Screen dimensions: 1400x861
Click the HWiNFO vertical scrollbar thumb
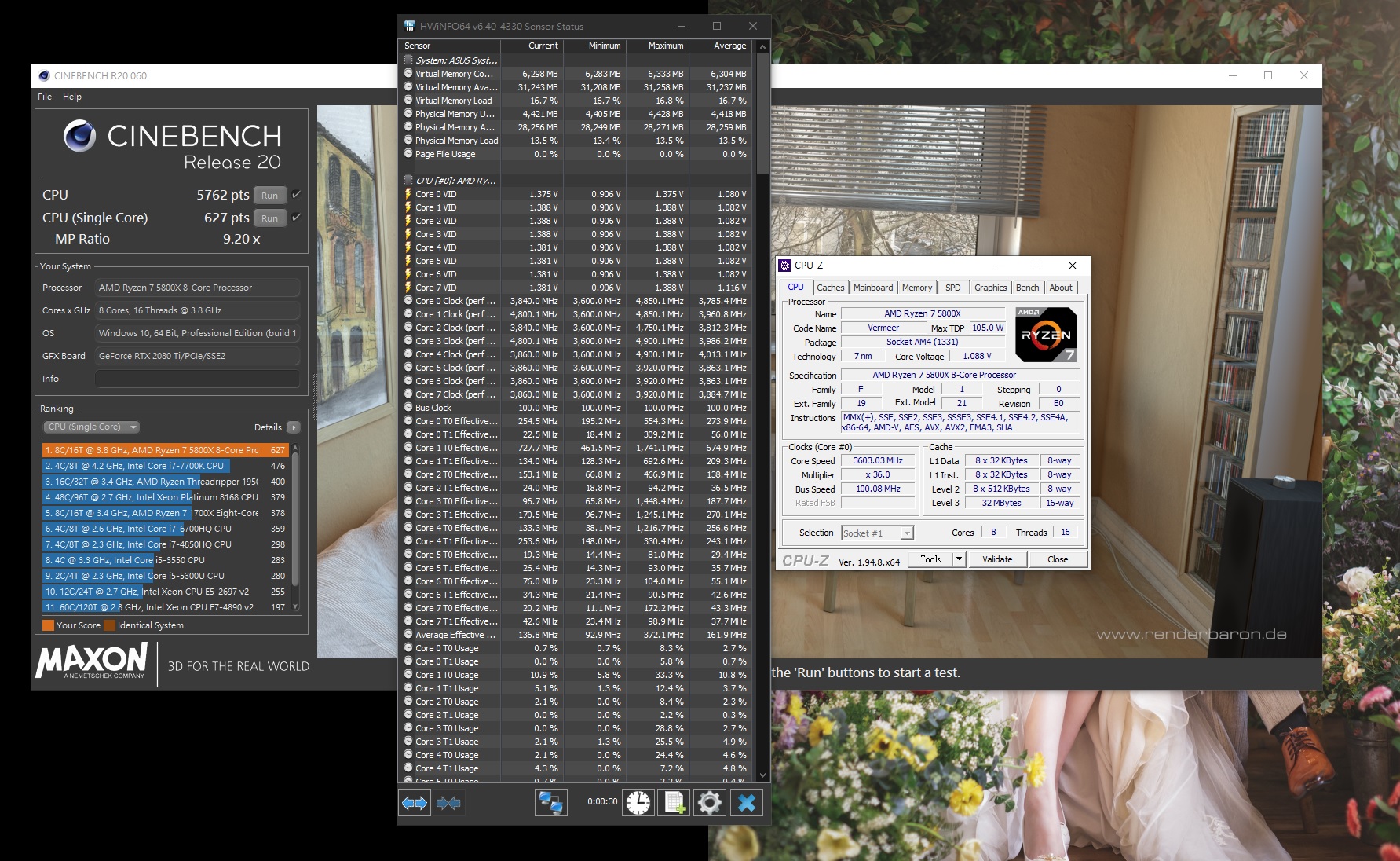762,114
